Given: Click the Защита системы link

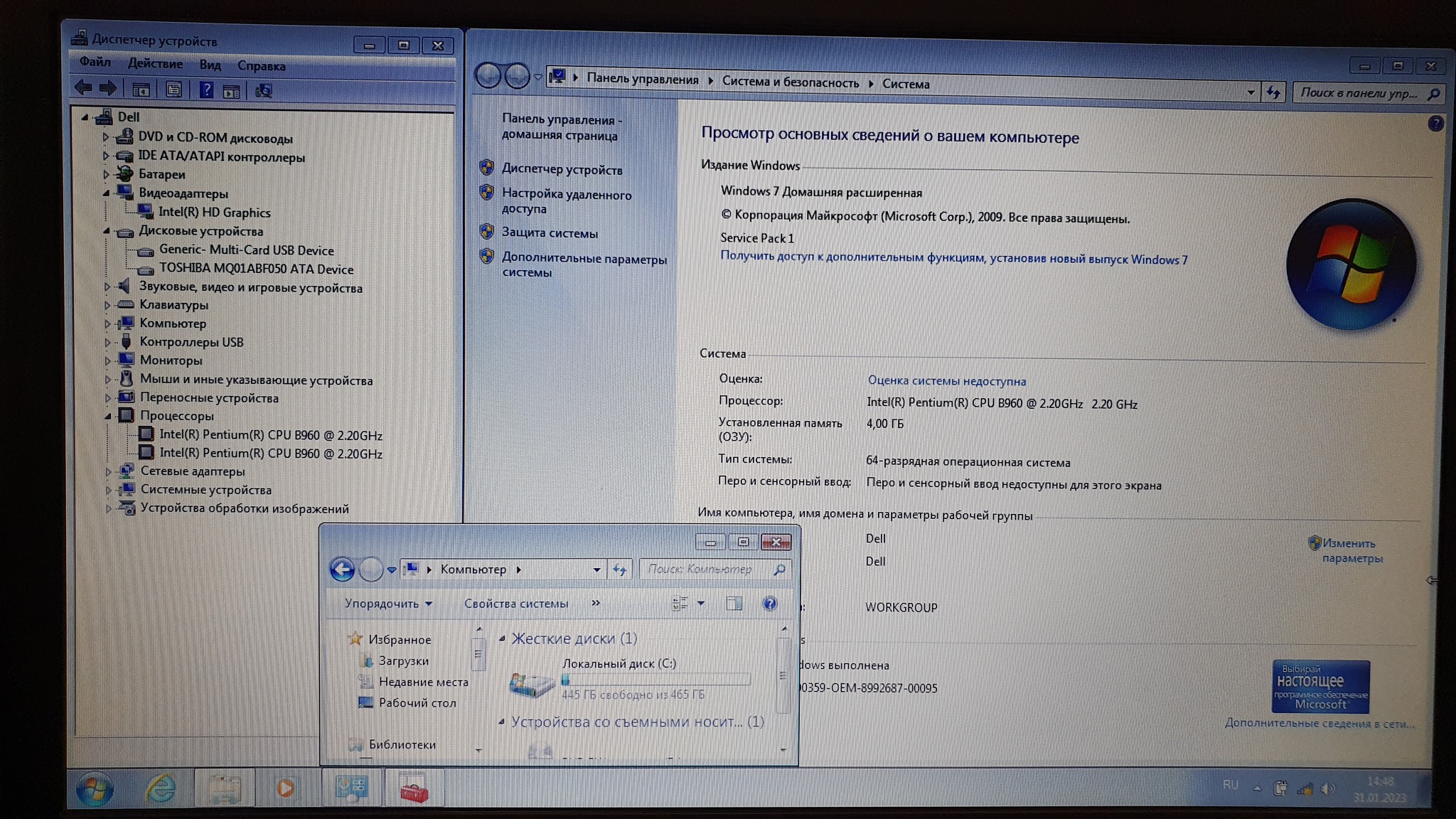Looking at the screenshot, I should coord(550,233).
